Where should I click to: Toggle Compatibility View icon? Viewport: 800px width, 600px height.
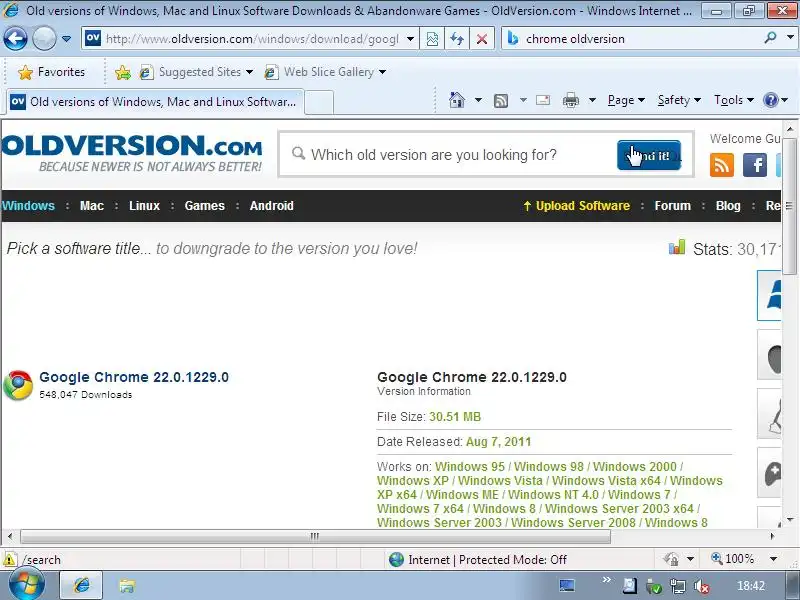click(432, 39)
